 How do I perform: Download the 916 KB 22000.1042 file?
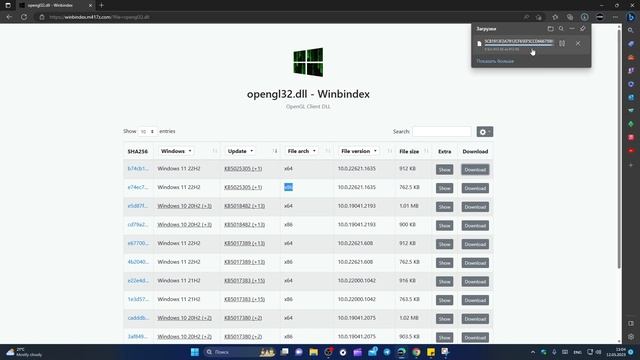coord(475,282)
